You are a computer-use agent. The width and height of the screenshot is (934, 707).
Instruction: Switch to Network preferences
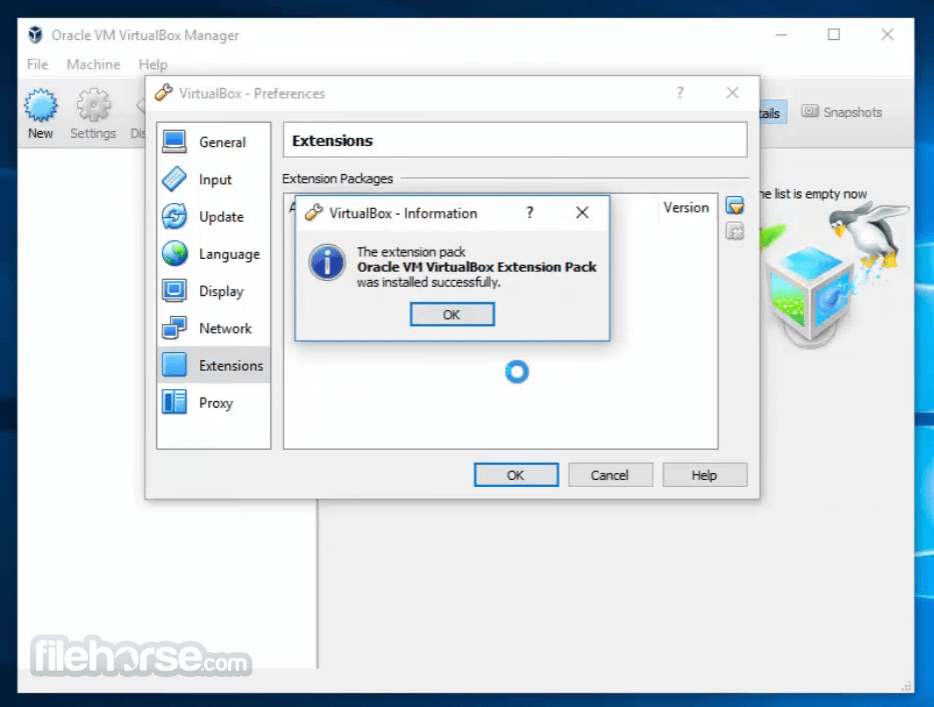click(213, 328)
